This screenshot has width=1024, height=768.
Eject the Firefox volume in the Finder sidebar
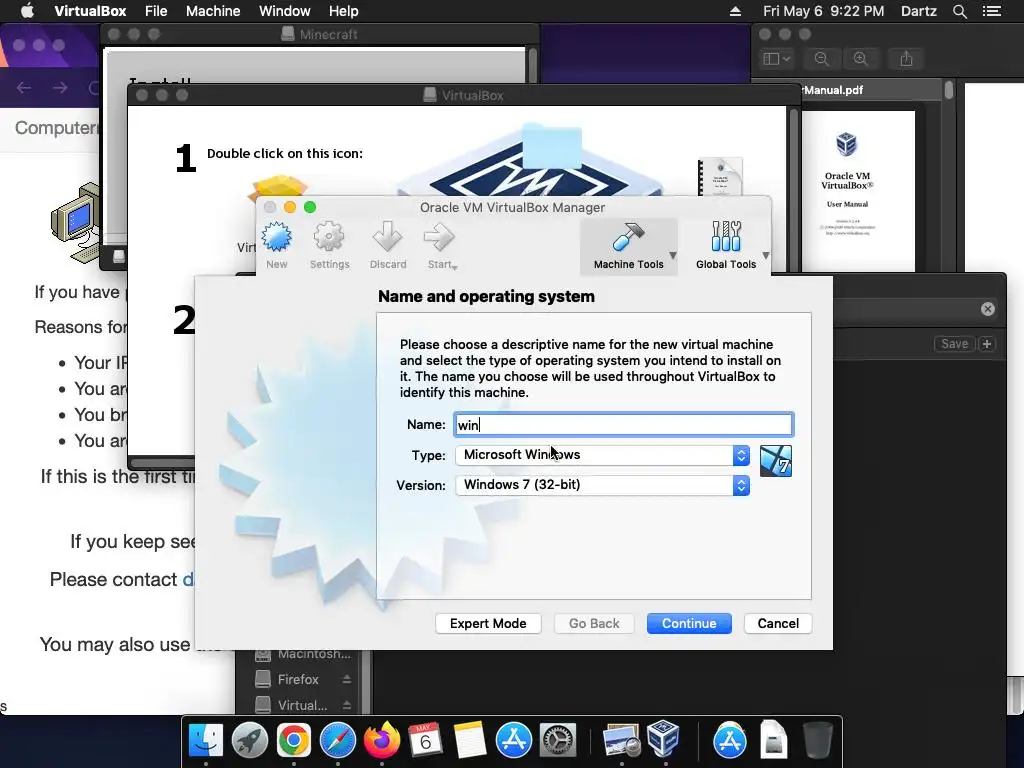[x=347, y=679]
